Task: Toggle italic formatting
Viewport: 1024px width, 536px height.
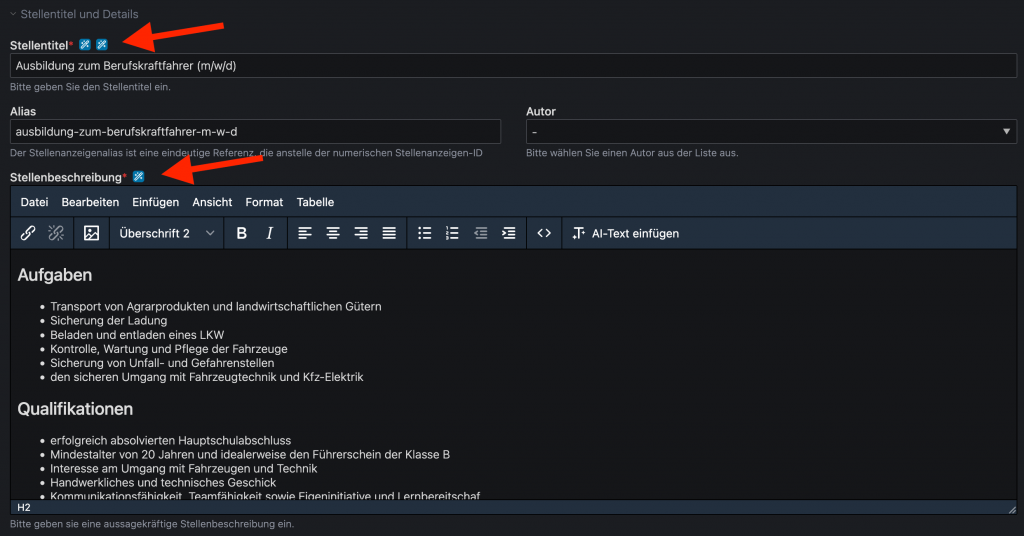Action: pyautogui.click(x=269, y=233)
